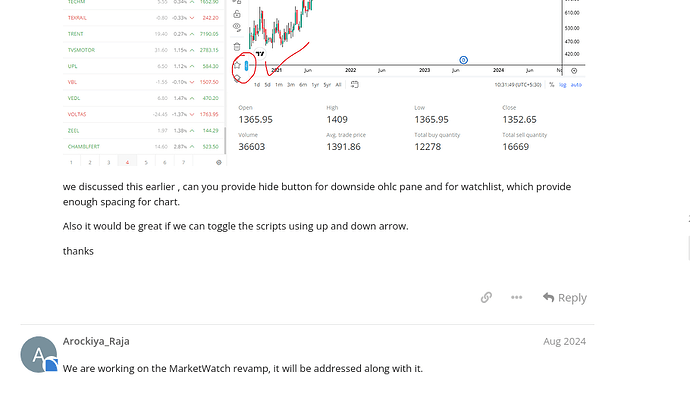Open the Aug 2024 post date link
690x400 pixels.
[x=564, y=341]
